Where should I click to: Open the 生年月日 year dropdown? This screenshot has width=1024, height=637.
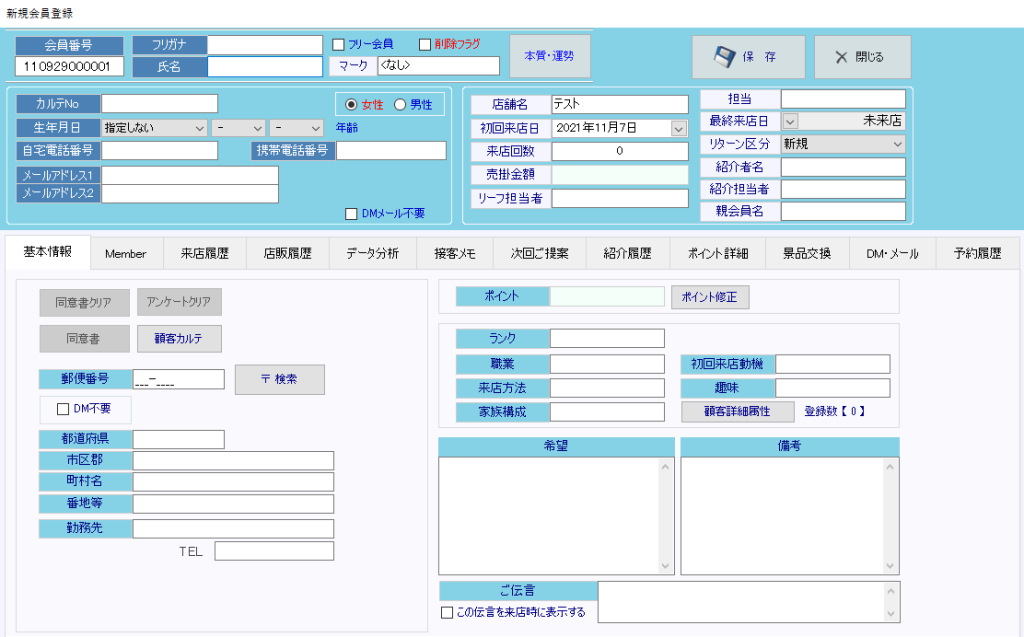pyautogui.click(x=154, y=128)
